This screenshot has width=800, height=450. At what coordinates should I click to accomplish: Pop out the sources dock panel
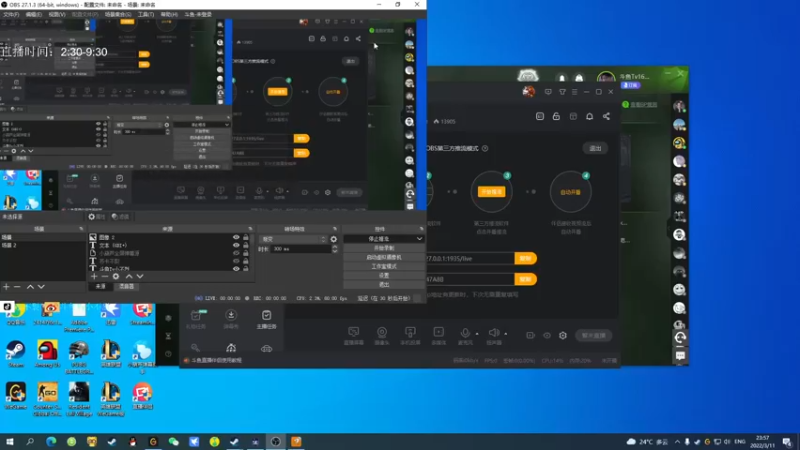click(x=250, y=229)
